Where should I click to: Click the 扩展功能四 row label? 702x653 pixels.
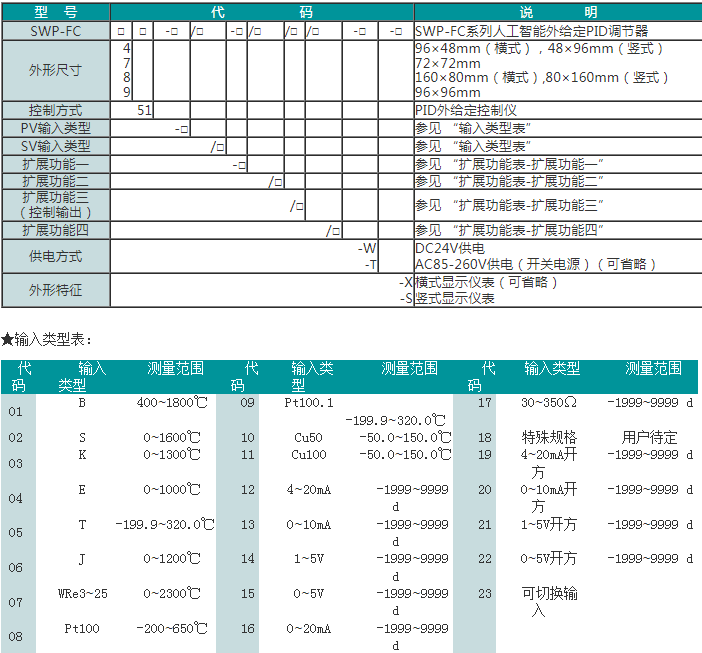(x=56, y=230)
